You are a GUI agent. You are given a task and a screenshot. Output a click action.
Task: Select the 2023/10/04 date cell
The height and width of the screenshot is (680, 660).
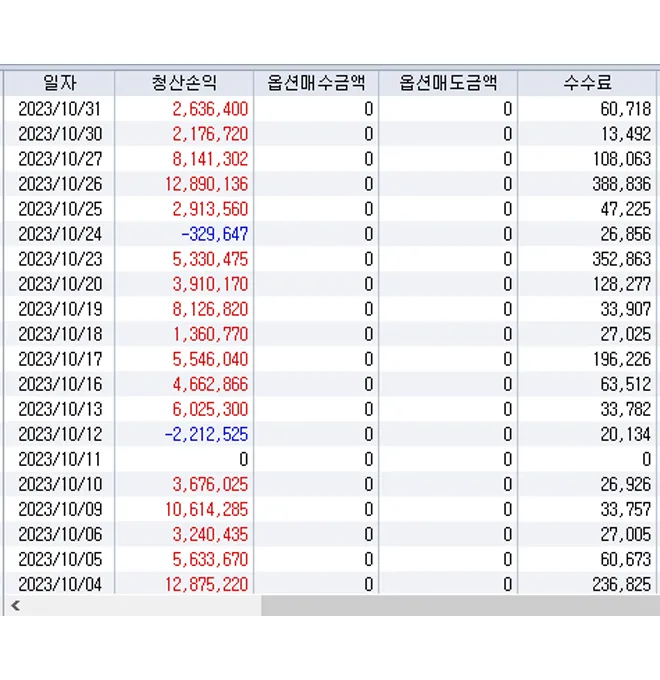click(59, 585)
